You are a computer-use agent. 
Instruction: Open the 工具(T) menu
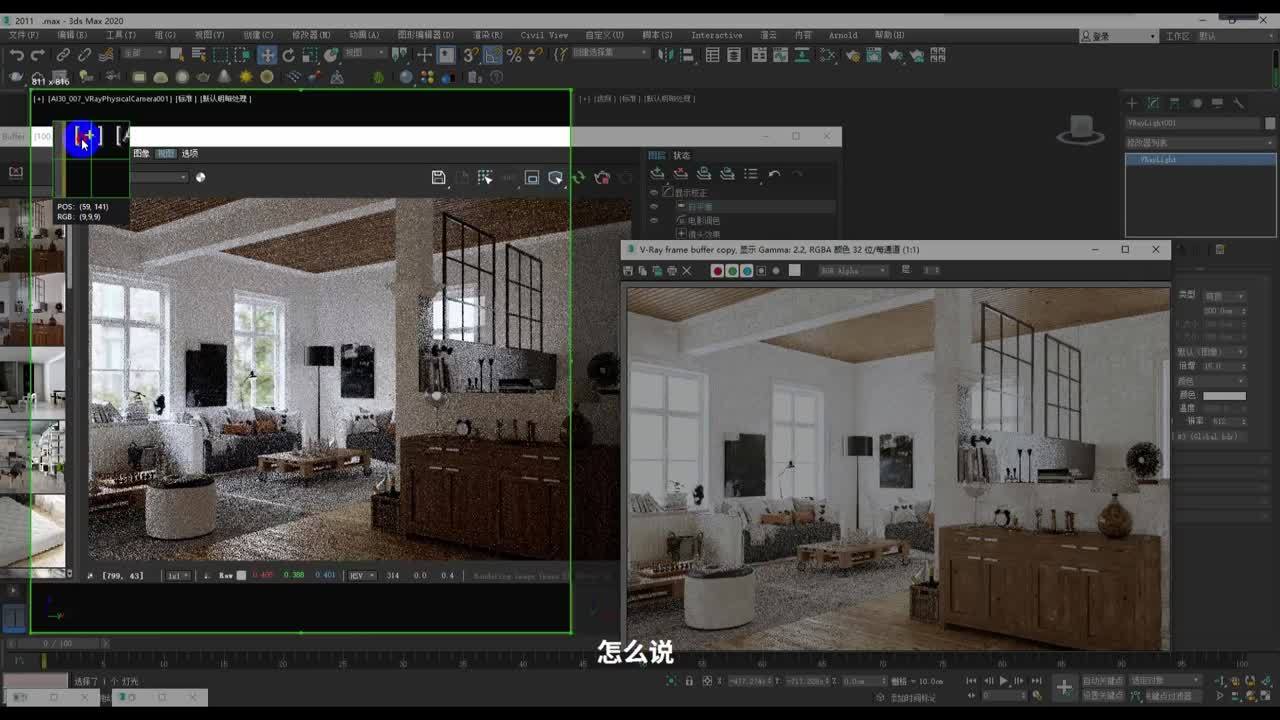point(121,35)
